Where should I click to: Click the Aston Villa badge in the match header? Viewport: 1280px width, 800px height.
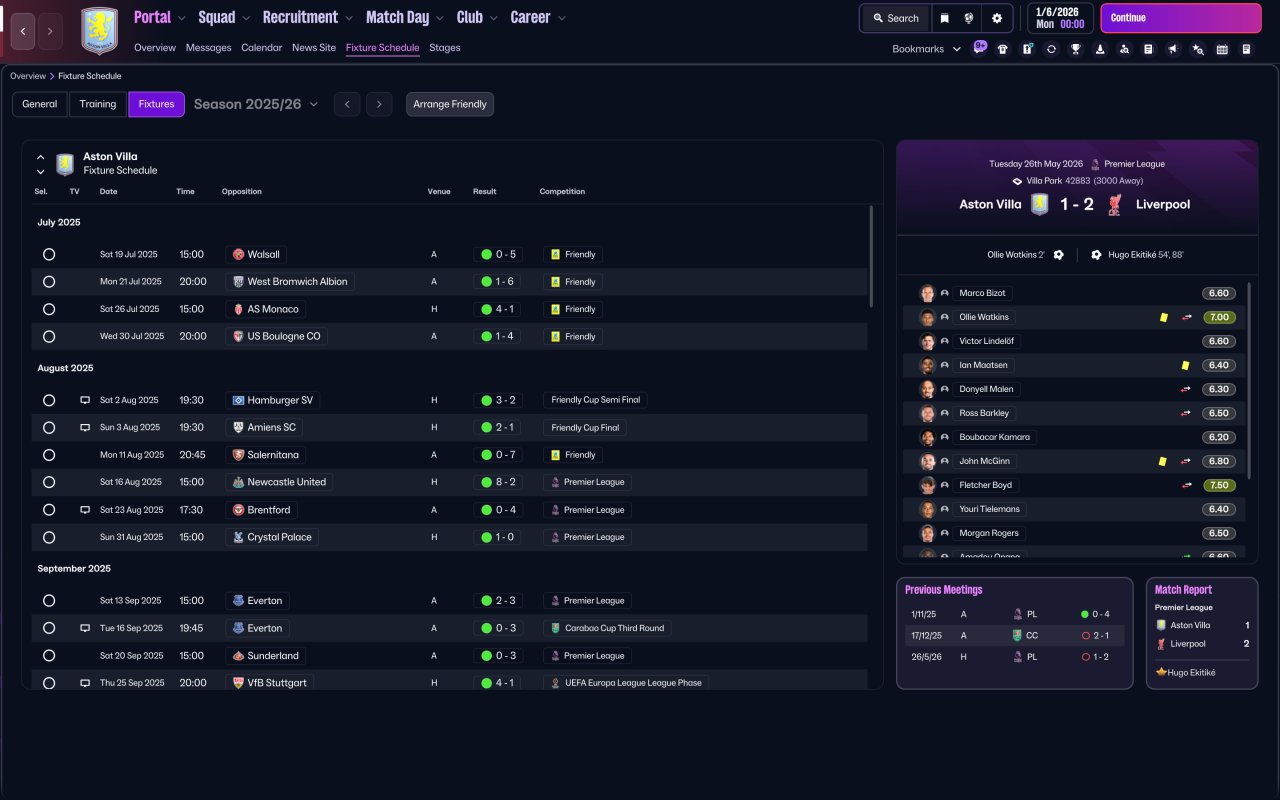(x=1040, y=204)
